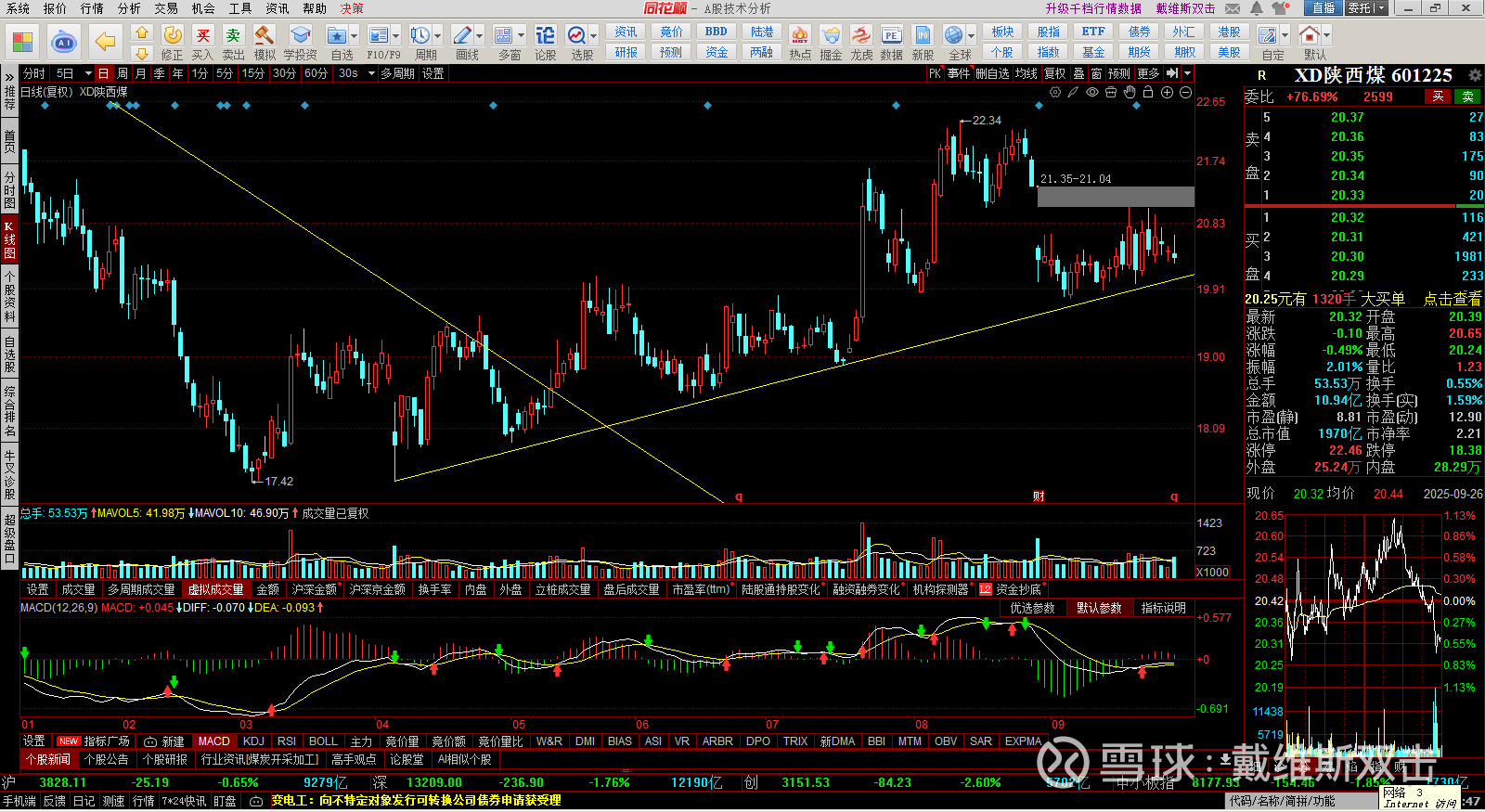Open the 热点 hot topics icon
Viewport: 1485px width, 812px height.
pos(799,35)
